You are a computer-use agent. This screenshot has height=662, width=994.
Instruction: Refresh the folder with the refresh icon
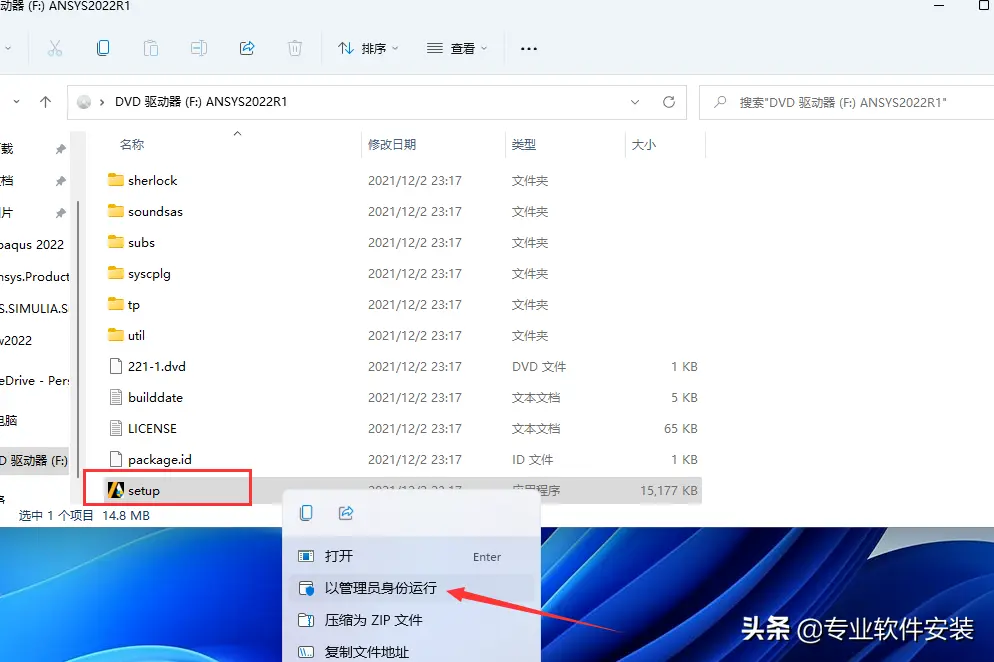669,102
